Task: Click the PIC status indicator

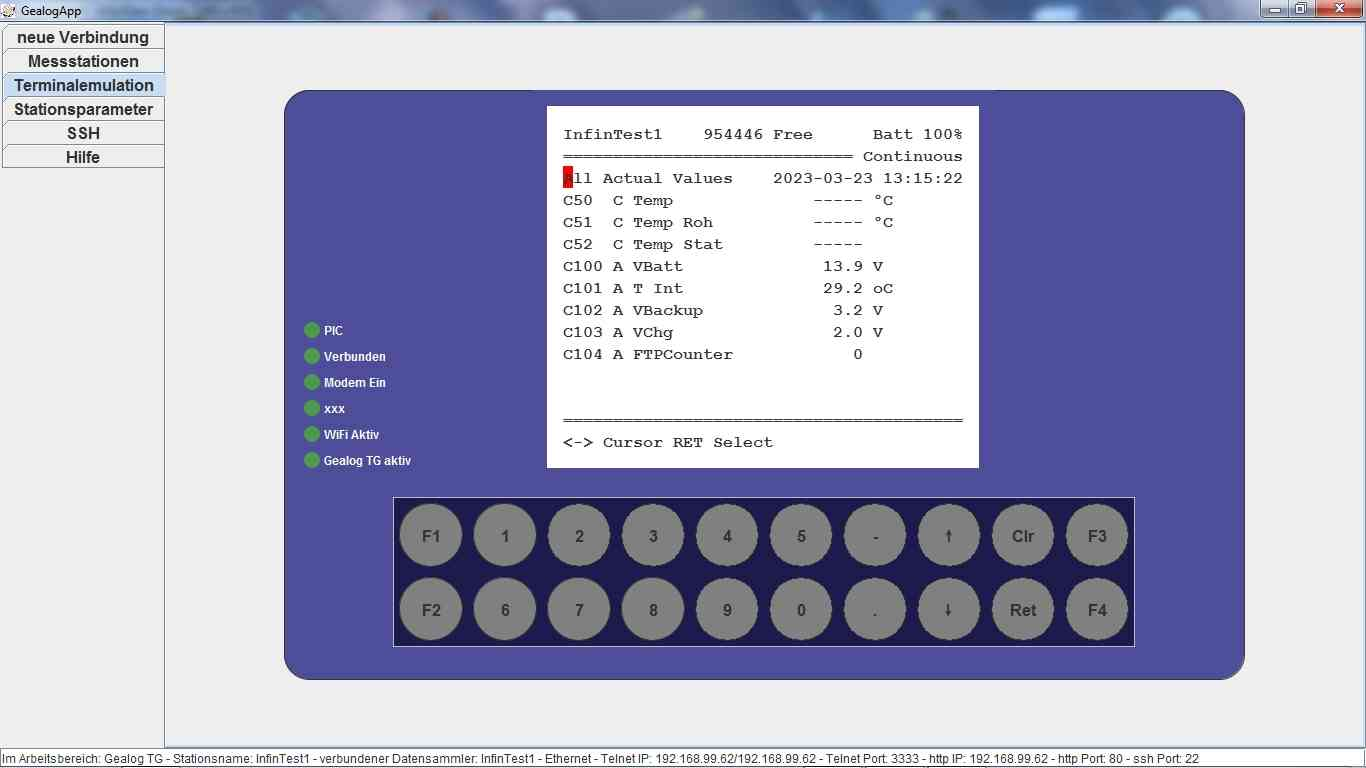Action: 312,331
